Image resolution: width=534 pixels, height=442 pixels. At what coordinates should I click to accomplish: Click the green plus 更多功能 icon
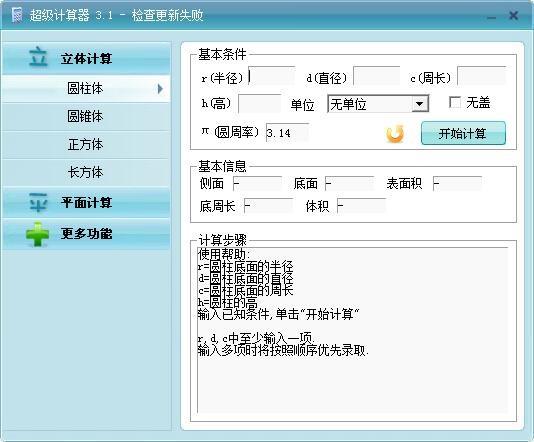point(37,234)
